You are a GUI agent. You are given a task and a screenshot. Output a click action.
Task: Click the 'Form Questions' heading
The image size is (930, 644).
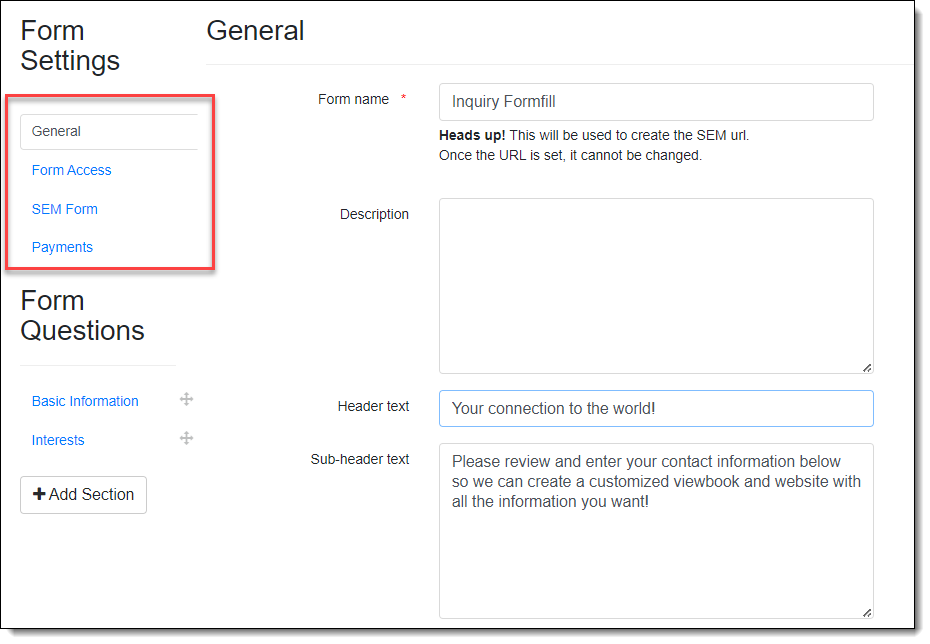tap(82, 316)
